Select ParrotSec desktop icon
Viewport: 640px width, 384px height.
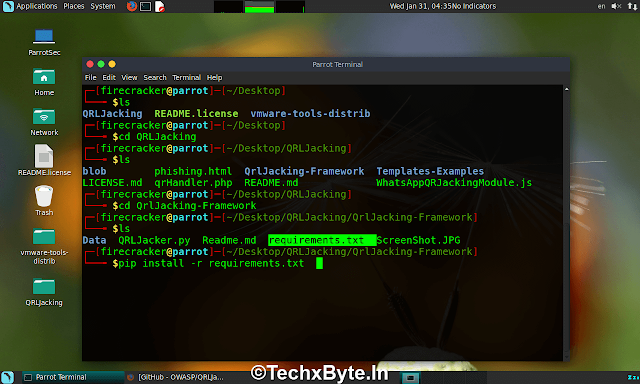(x=44, y=42)
